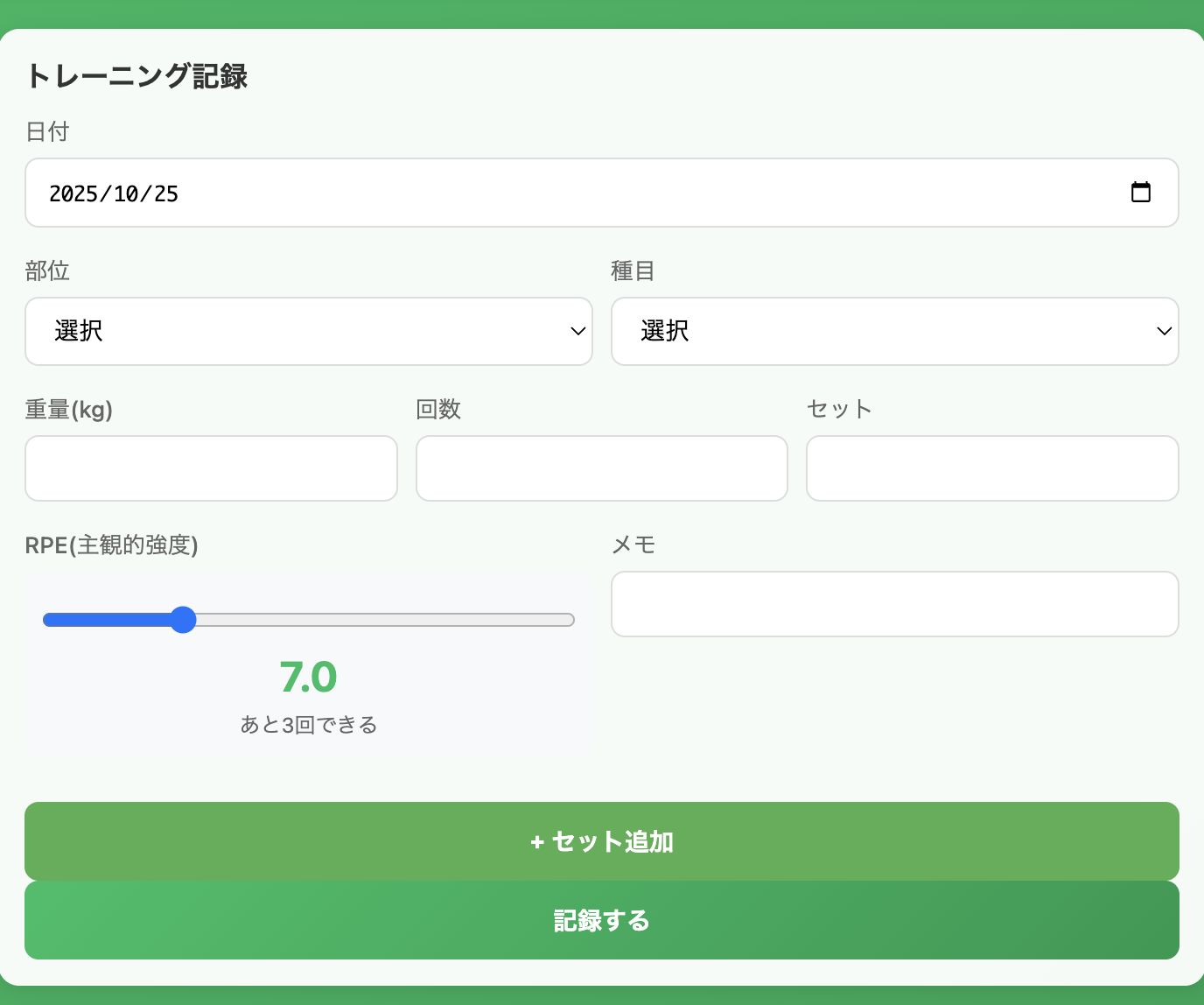Viewport: 1204px width, 1005px height.
Task: Open the 部位 dropdown
Action: click(x=308, y=331)
